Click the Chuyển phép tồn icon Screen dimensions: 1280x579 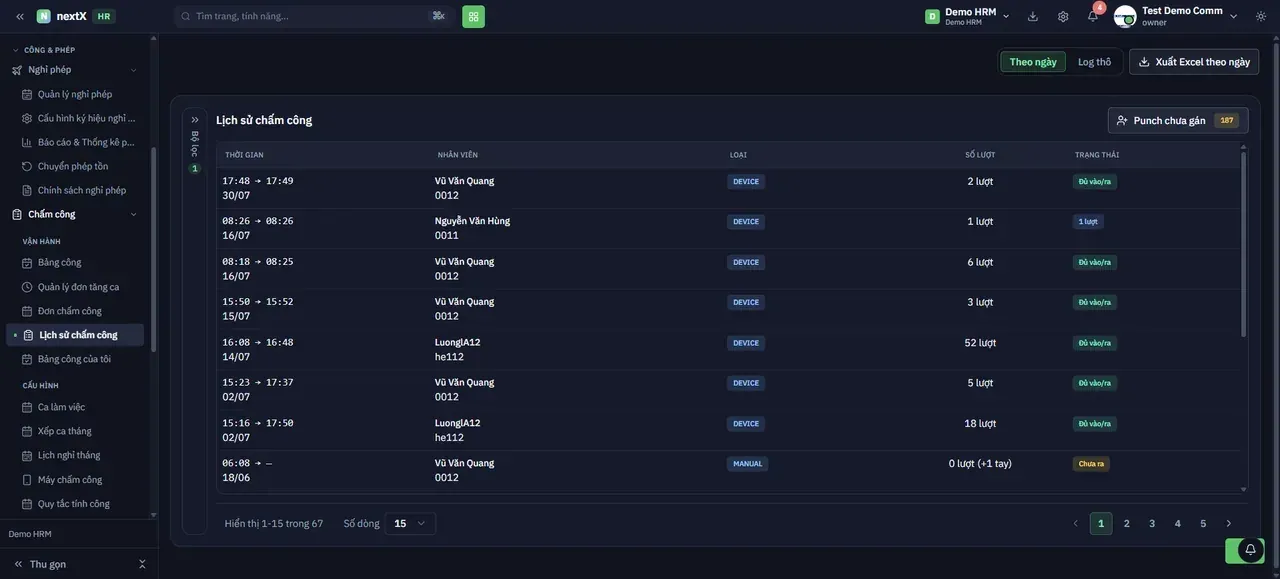tap(27, 166)
